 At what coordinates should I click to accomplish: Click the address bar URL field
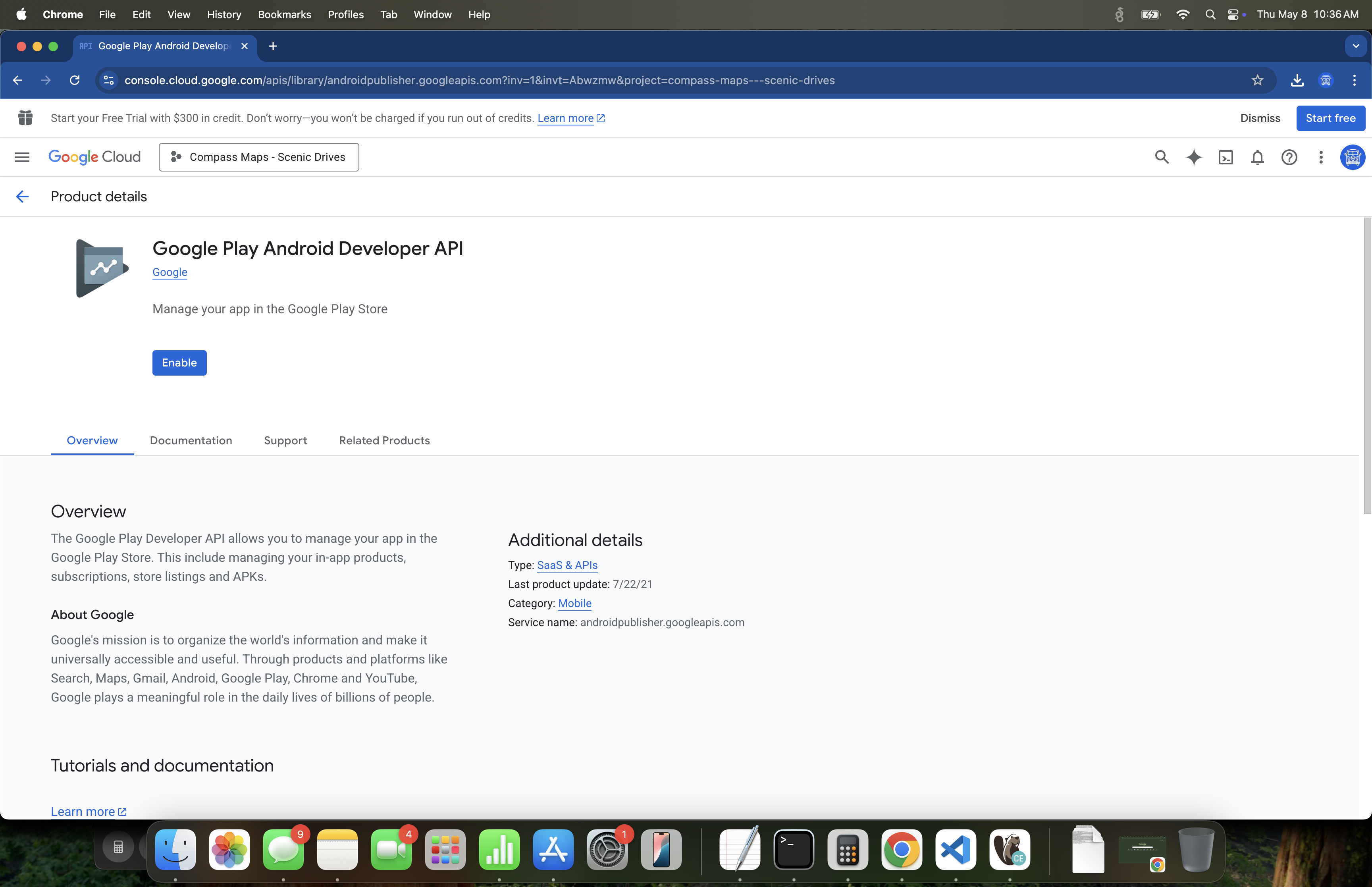click(x=685, y=80)
